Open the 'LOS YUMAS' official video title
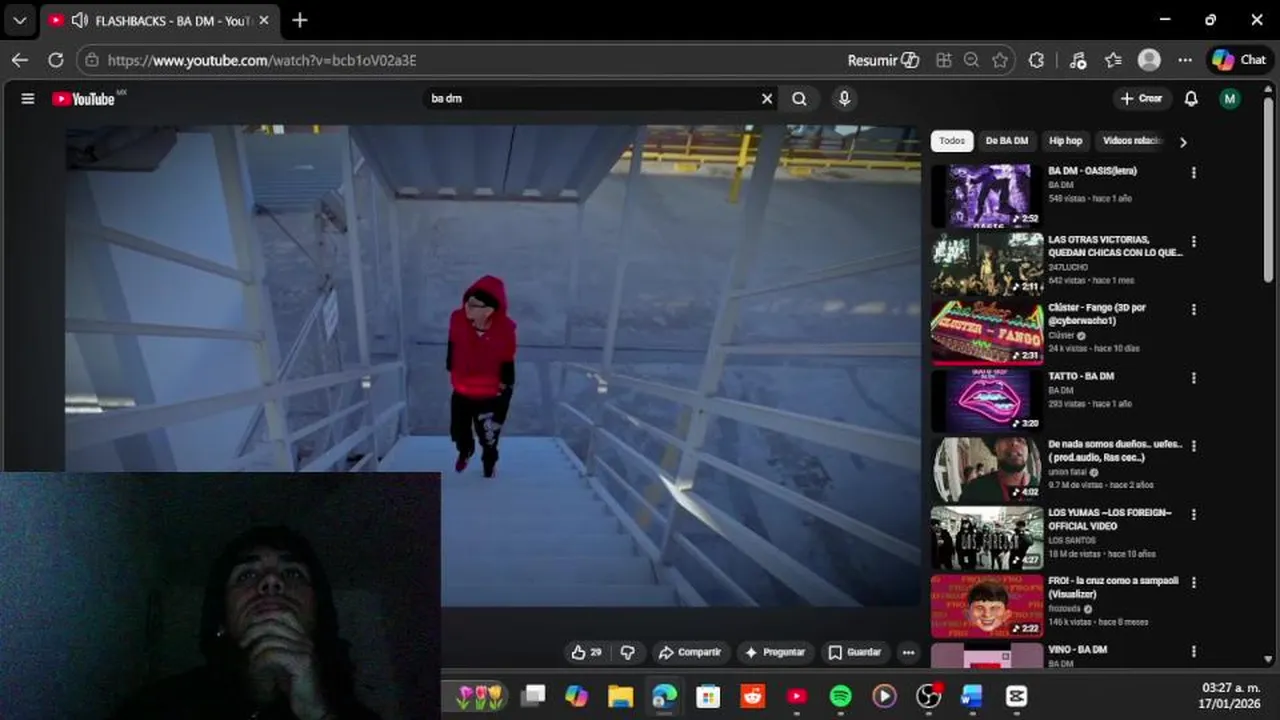 click(1110, 519)
